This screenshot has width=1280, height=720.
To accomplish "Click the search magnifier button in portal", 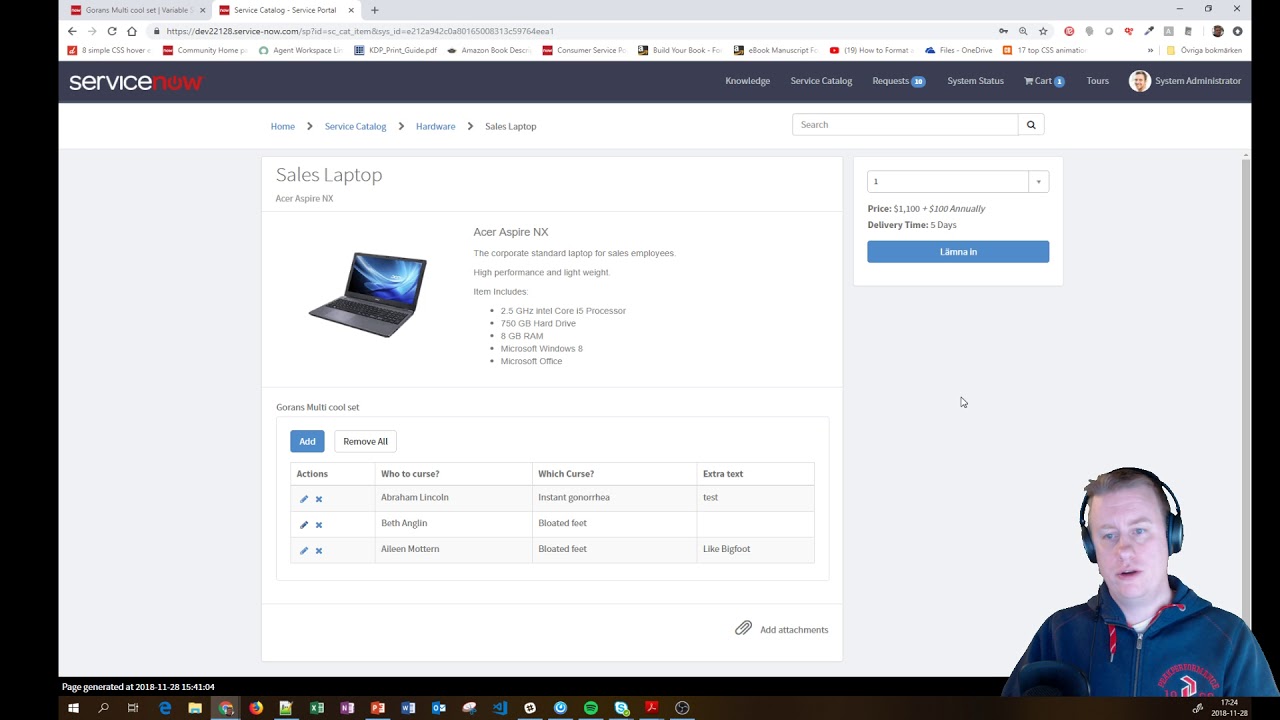I will (x=1031, y=125).
